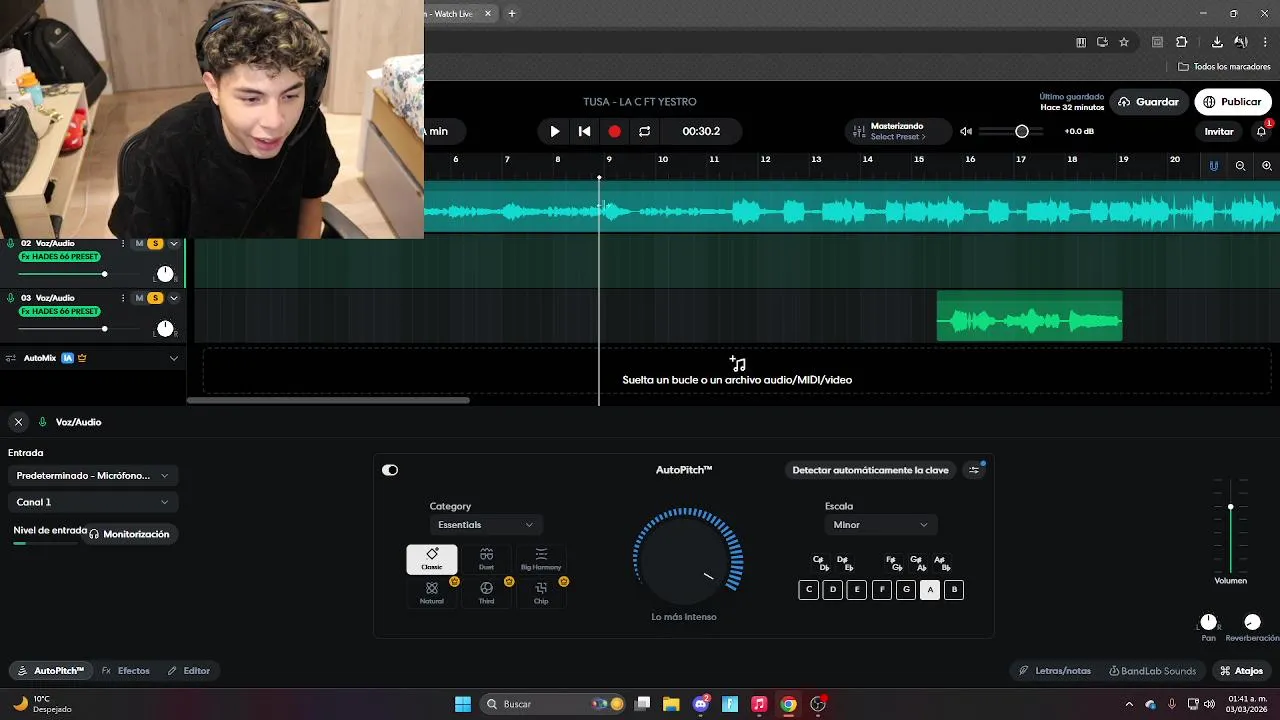1280x720 pixels.
Task: Select key note C
Action: pos(809,590)
